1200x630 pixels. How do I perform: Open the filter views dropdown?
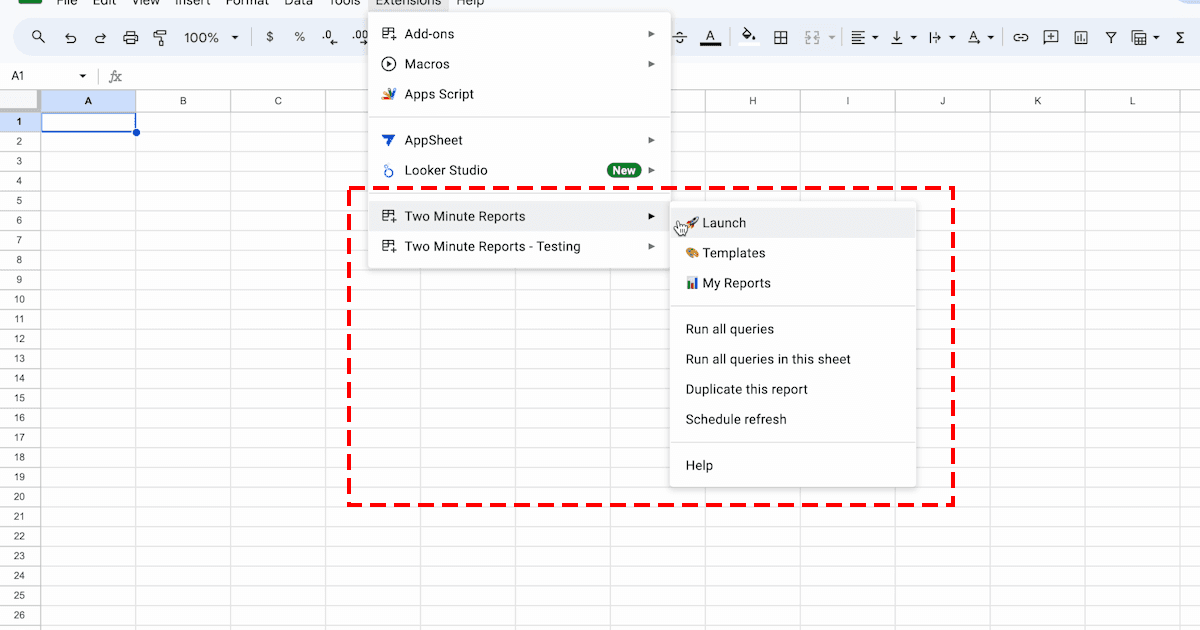[1145, 37]
